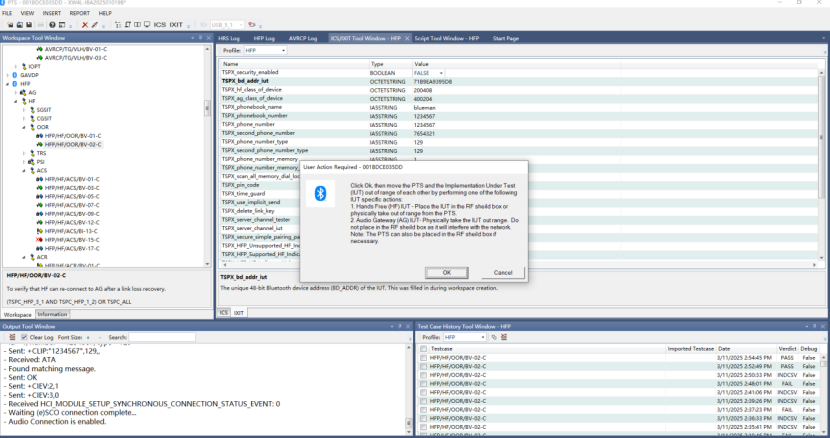Pin the Test Case History Tool Window
This screenshot has width=830, height=438.
[815, 326]
